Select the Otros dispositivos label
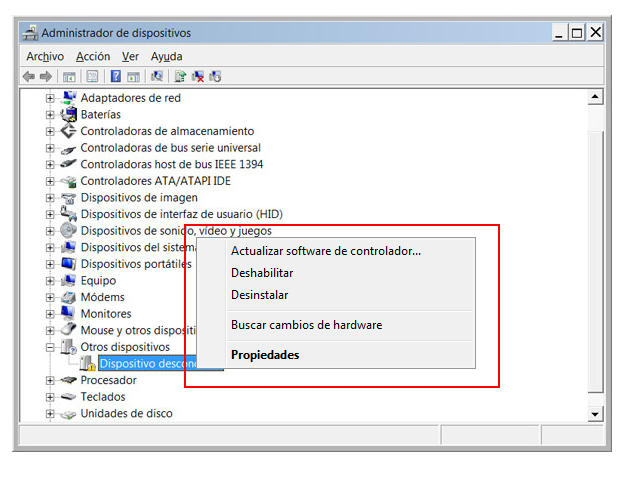Image resolution: width=626 pixels, height=503 pixels. [x=125, y=347]
